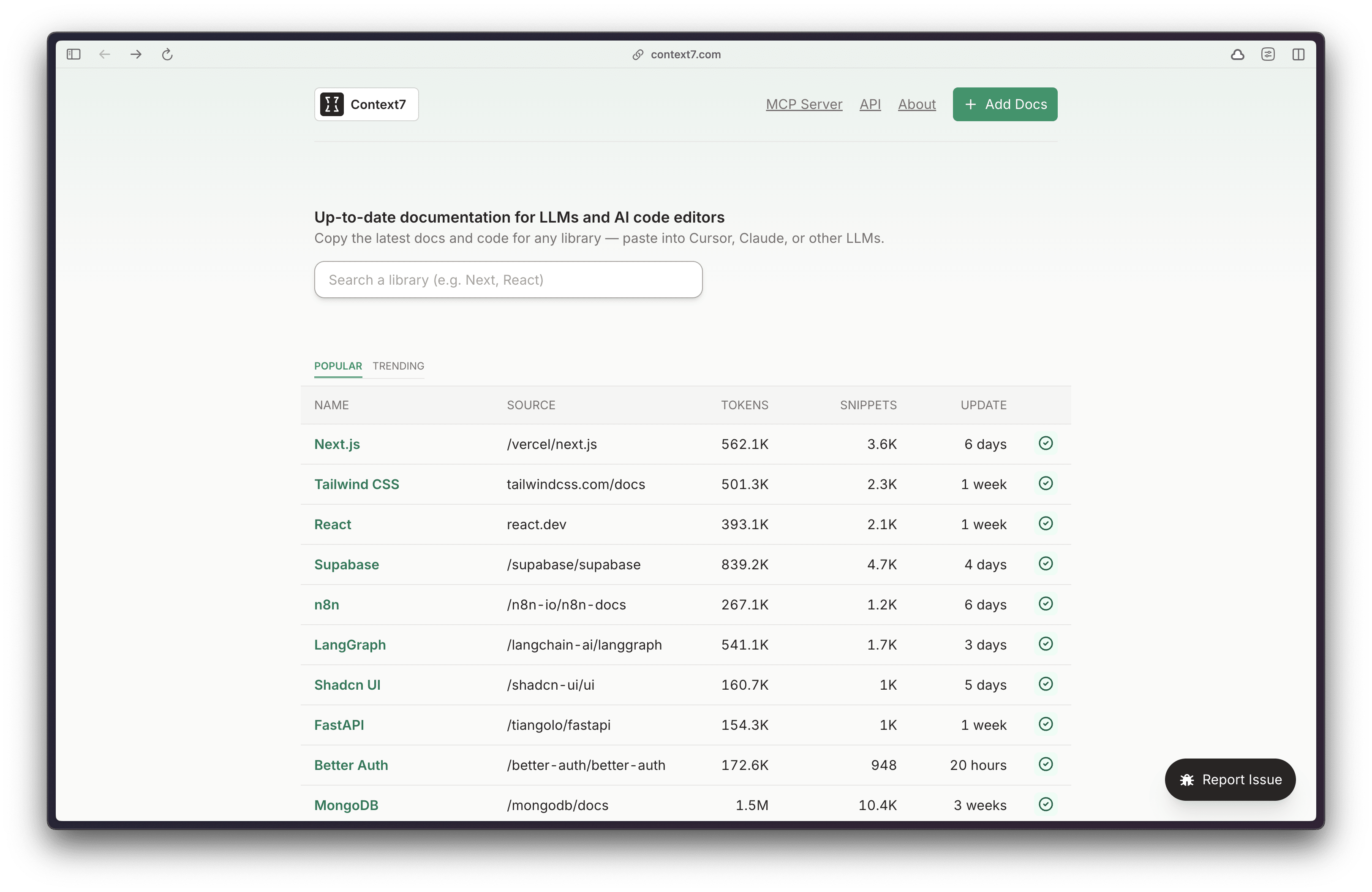Open the API link
Image resolution: width=1372 pixels, height=892 pixels.
[x=870, y=104]
